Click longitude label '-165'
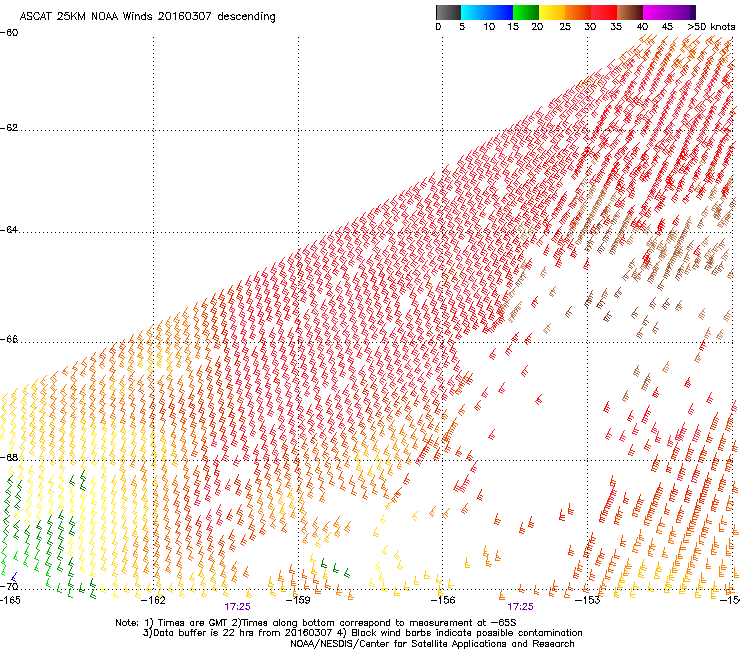The image size is (740, 650). pos(10,600)
